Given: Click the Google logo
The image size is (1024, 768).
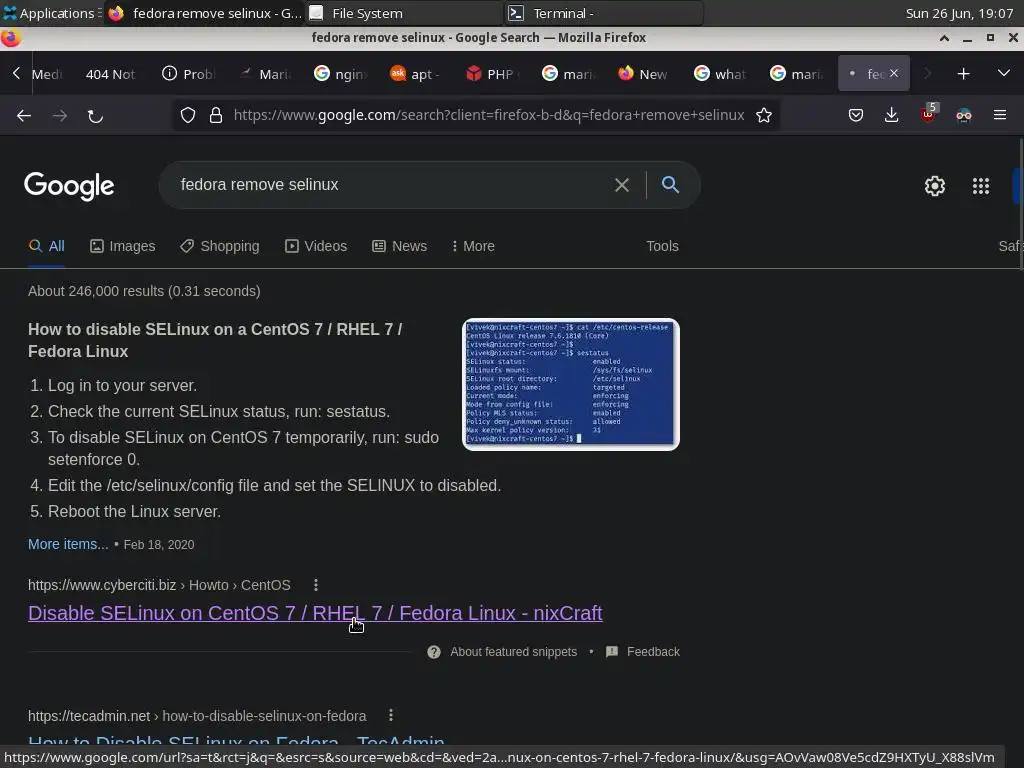Looking at the screenshot, I should 69,186.
